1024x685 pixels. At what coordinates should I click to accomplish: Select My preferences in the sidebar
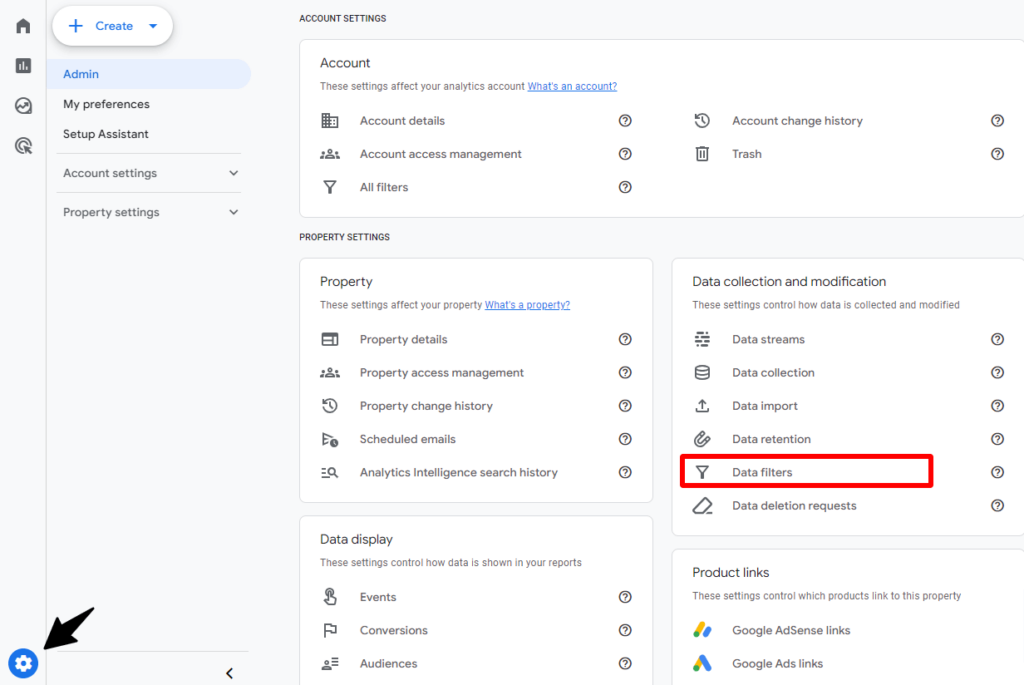(106, 104)
